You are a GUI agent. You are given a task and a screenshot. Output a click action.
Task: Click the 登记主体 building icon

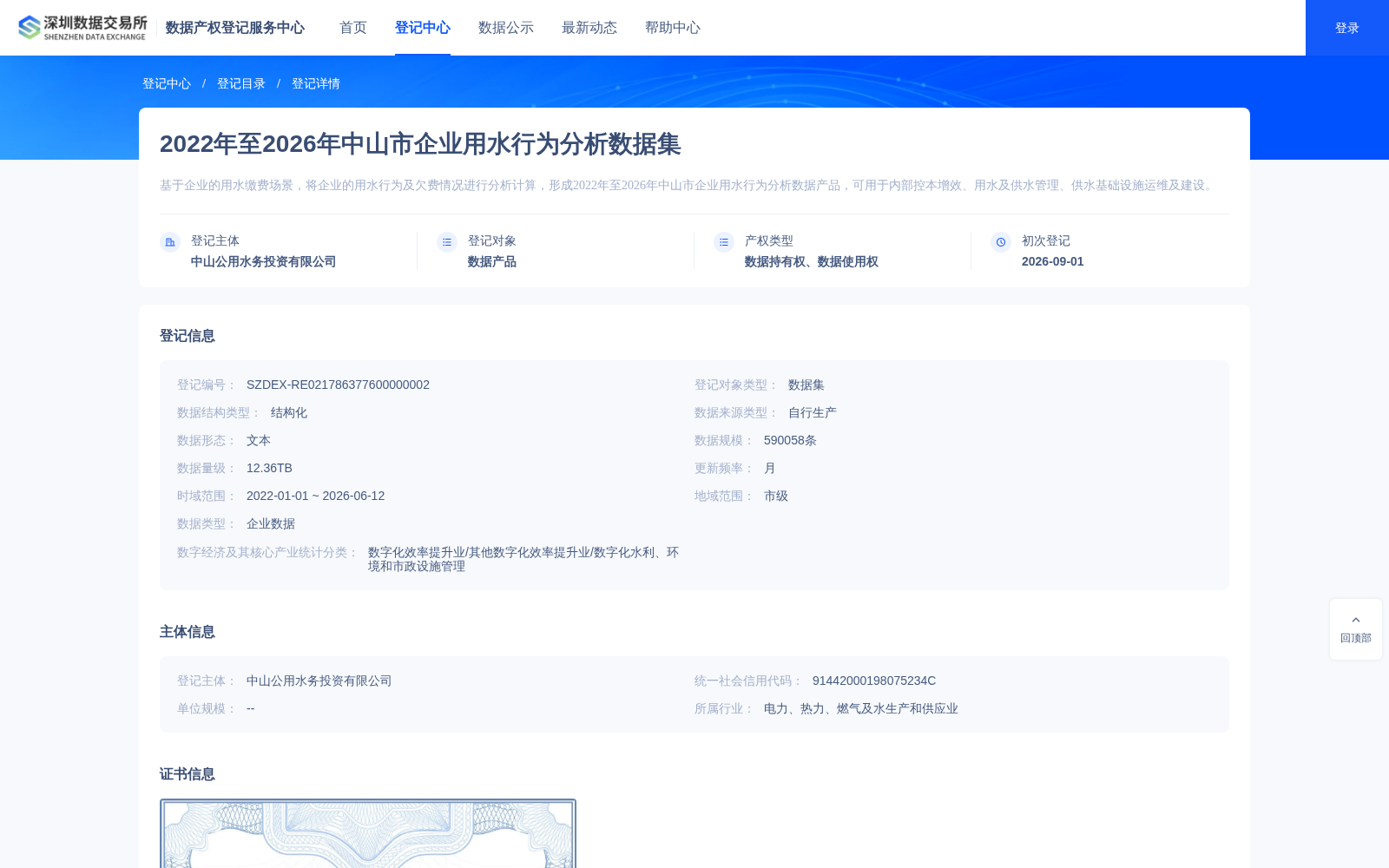click(x=170, y=242)
